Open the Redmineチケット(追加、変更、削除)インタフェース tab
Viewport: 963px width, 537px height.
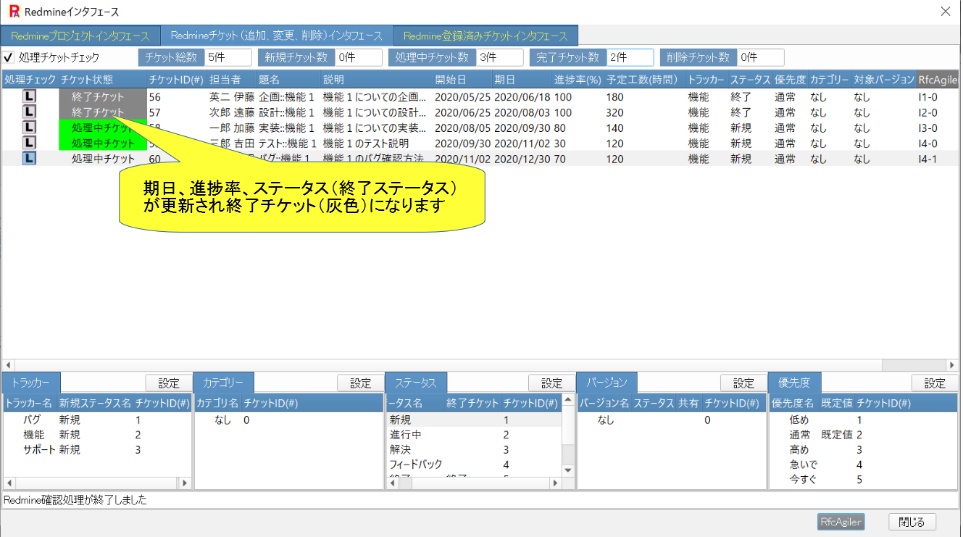(276, 36)
